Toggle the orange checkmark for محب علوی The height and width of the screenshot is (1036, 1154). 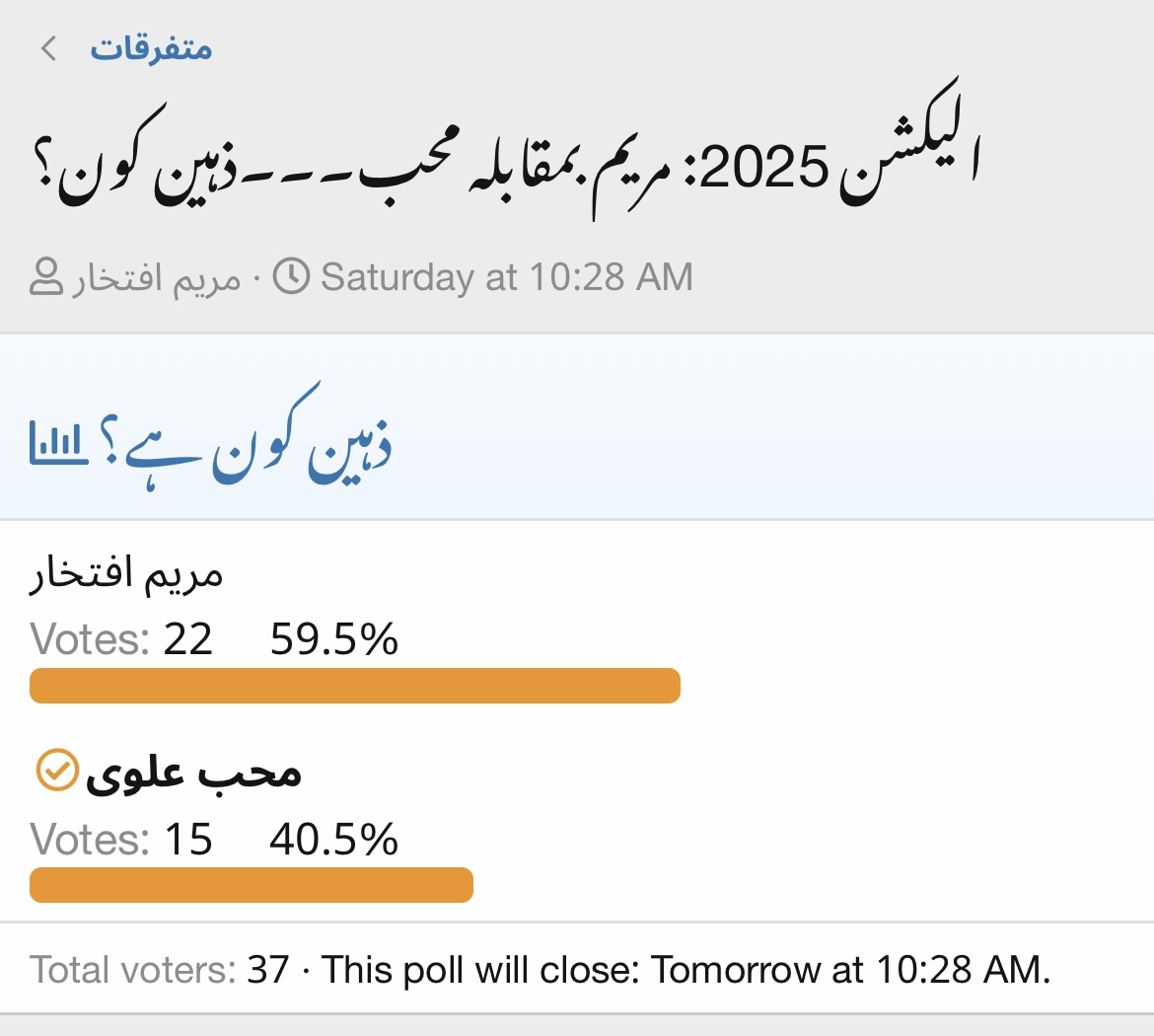click(x=56, y=771)
